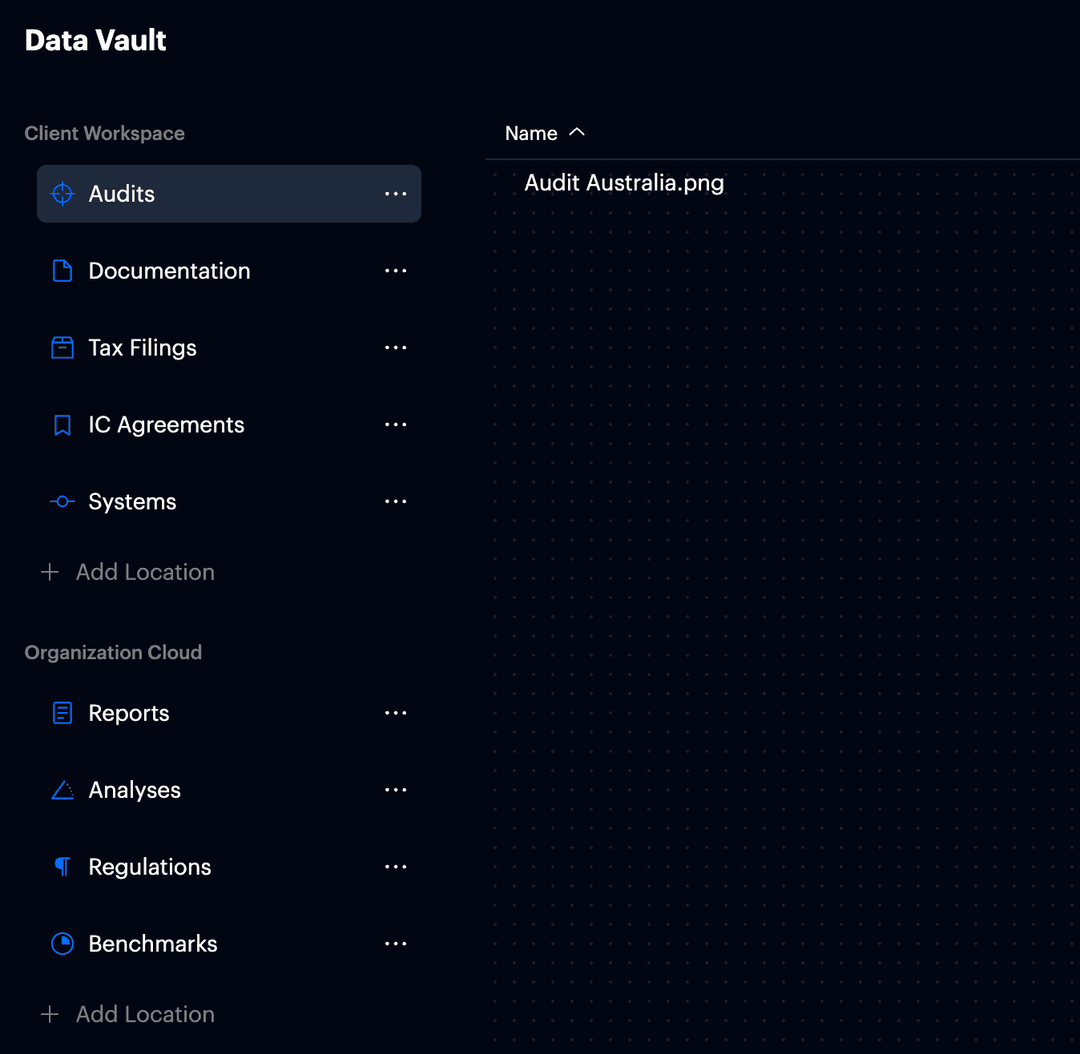This screenshot has width=1080, height=1054.
Task: Click the Analyses triangle ruler icon
Action: coord(62,789)
